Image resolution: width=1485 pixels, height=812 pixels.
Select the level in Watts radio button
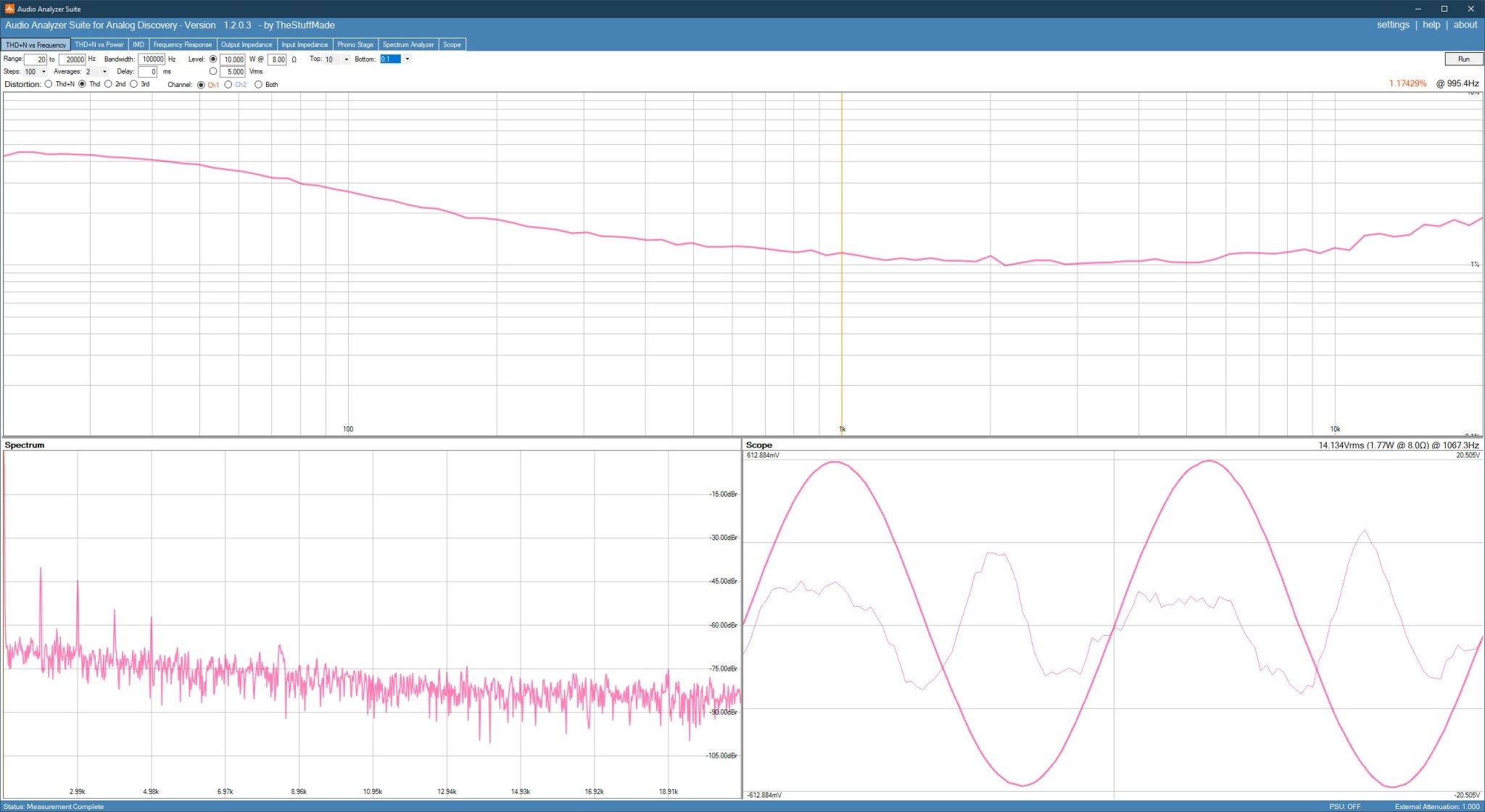(213, 59)
